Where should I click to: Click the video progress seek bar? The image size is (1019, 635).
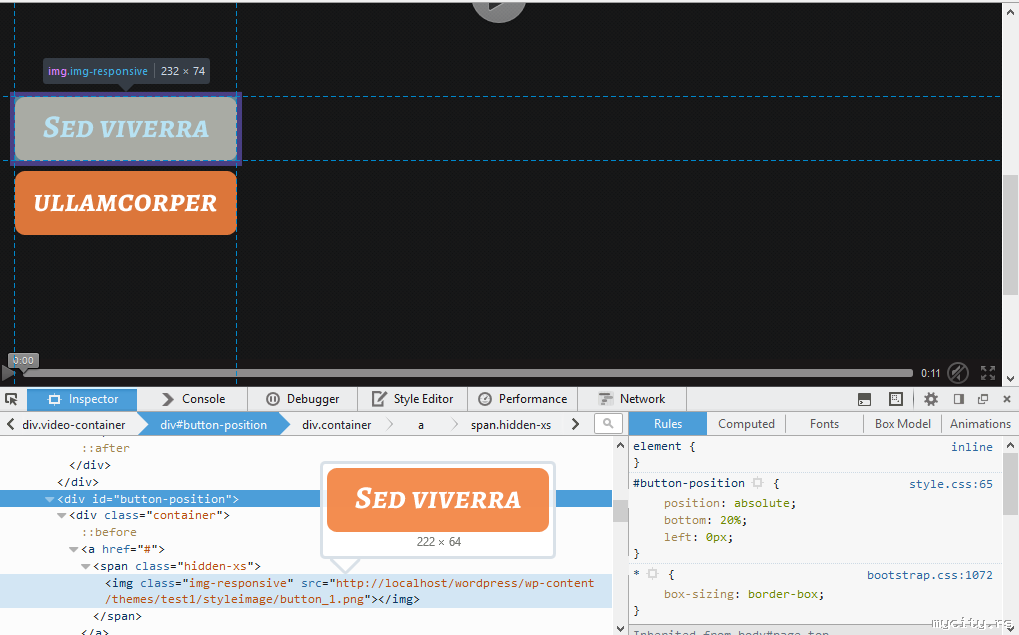coord(470,373)
